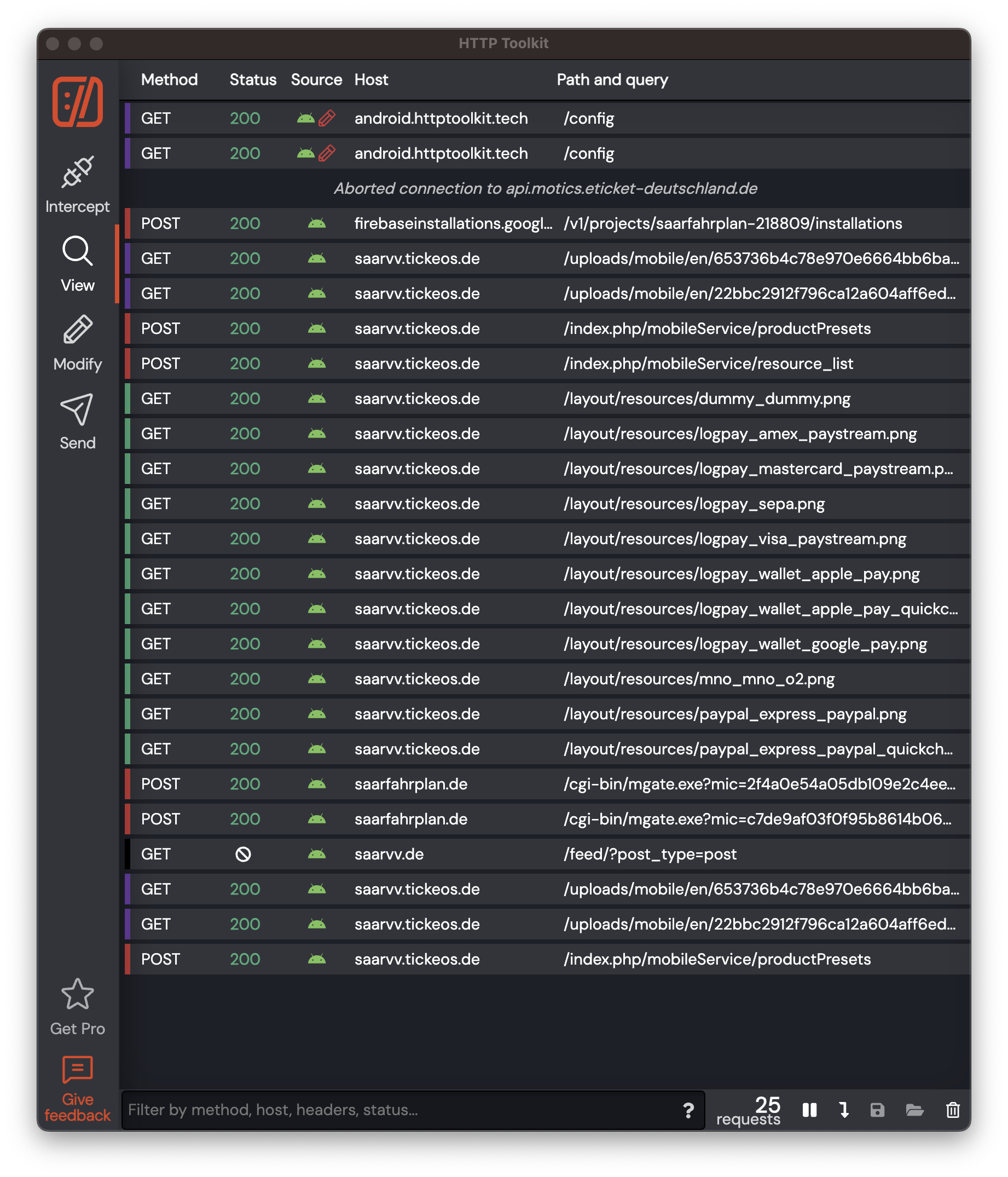Select the logpay_wallet_apple_pay.png request
This screenshot has height=1177, width=1008.
(547, 574)
